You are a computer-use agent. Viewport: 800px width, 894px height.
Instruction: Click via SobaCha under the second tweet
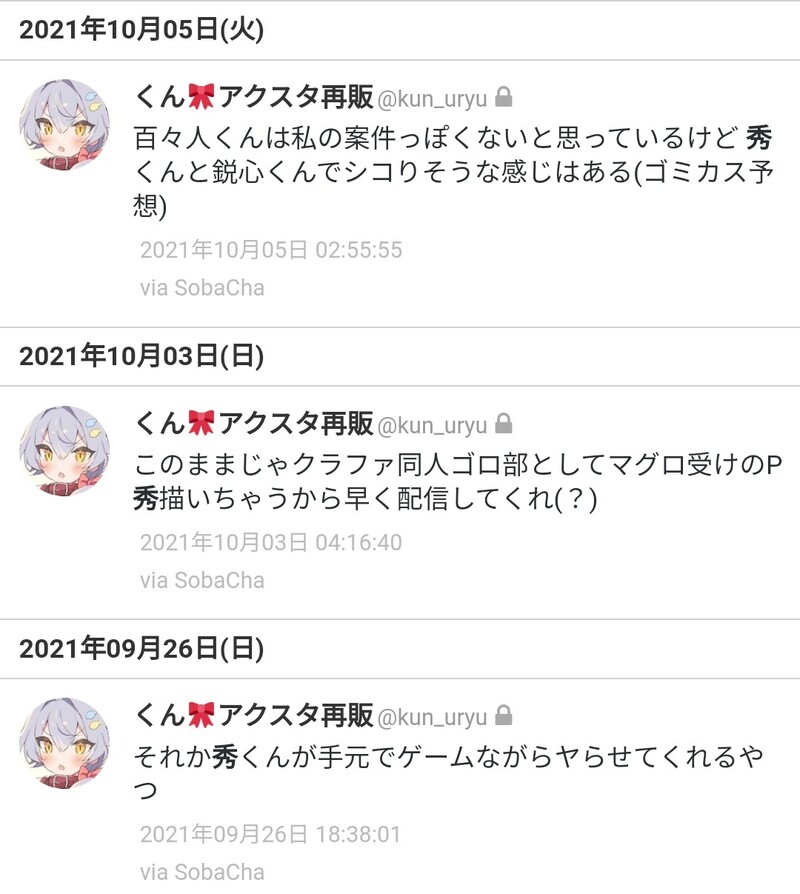(202, 580)
